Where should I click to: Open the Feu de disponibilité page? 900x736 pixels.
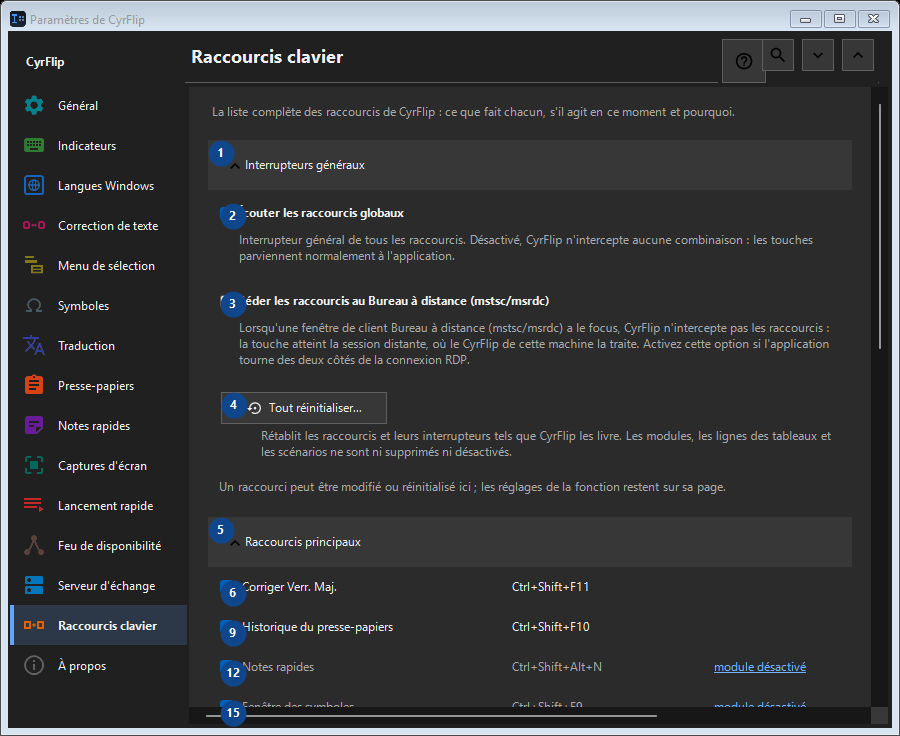click(x=99, y=545)
